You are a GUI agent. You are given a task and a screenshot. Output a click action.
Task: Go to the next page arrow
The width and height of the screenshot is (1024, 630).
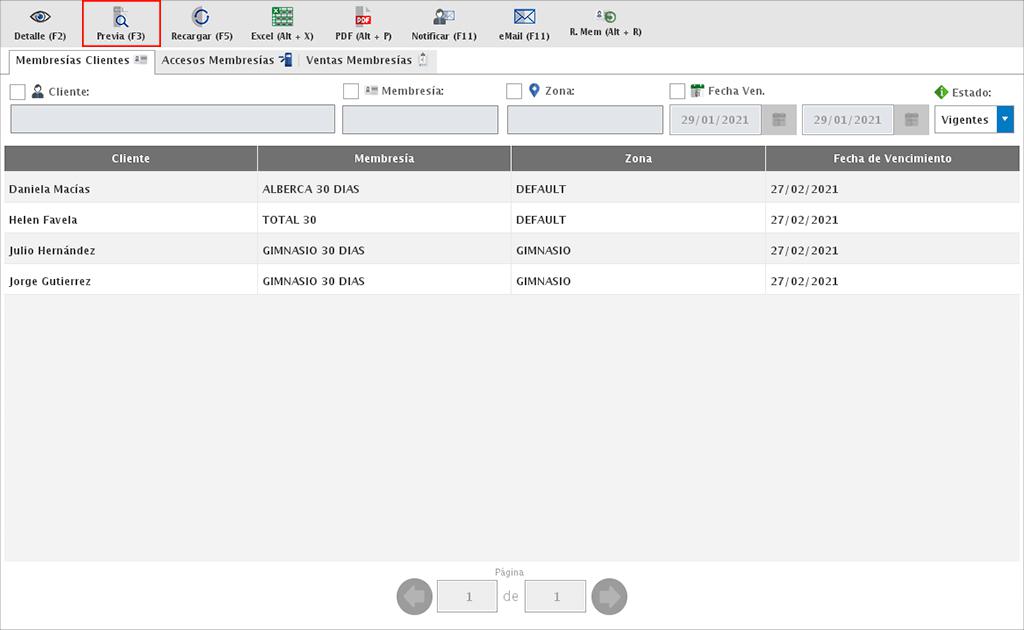[x=609, y=597]
